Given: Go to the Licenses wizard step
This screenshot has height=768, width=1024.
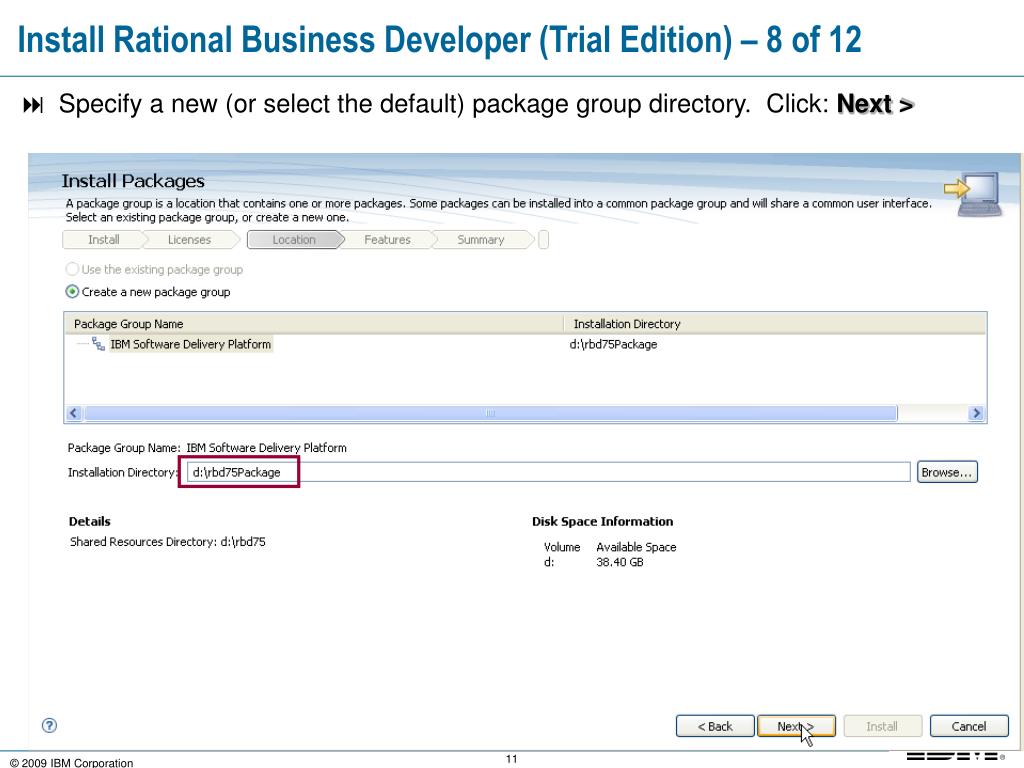Looking at the screenshot, I should click(189, 240).
